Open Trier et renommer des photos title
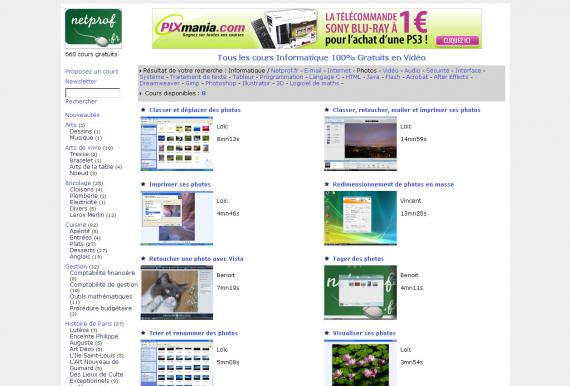Viewport: 570px width, 386px height. point(193,333)
